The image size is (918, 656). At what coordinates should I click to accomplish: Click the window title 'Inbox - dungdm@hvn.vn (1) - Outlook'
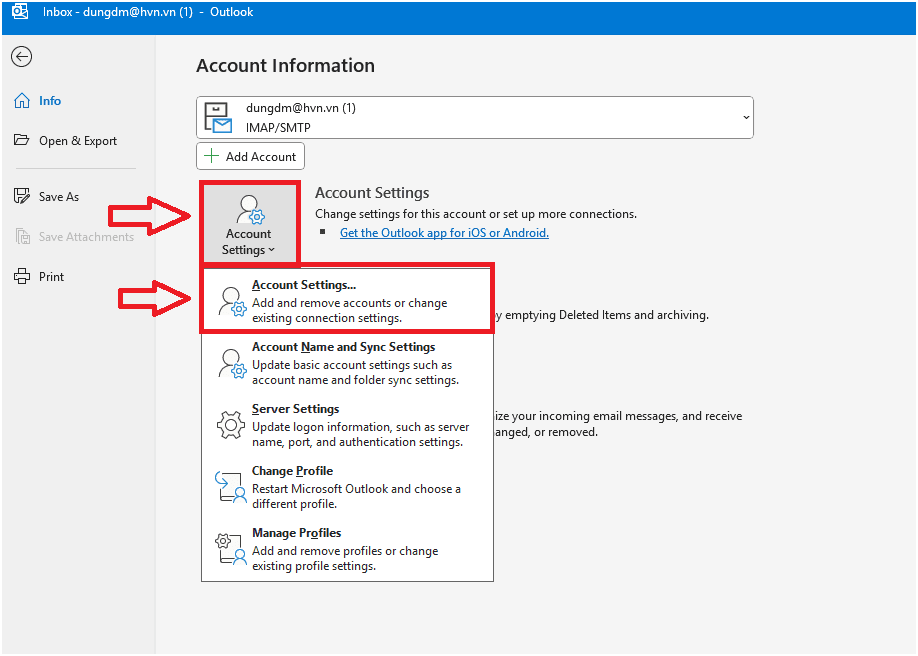(x=148, y=12)
